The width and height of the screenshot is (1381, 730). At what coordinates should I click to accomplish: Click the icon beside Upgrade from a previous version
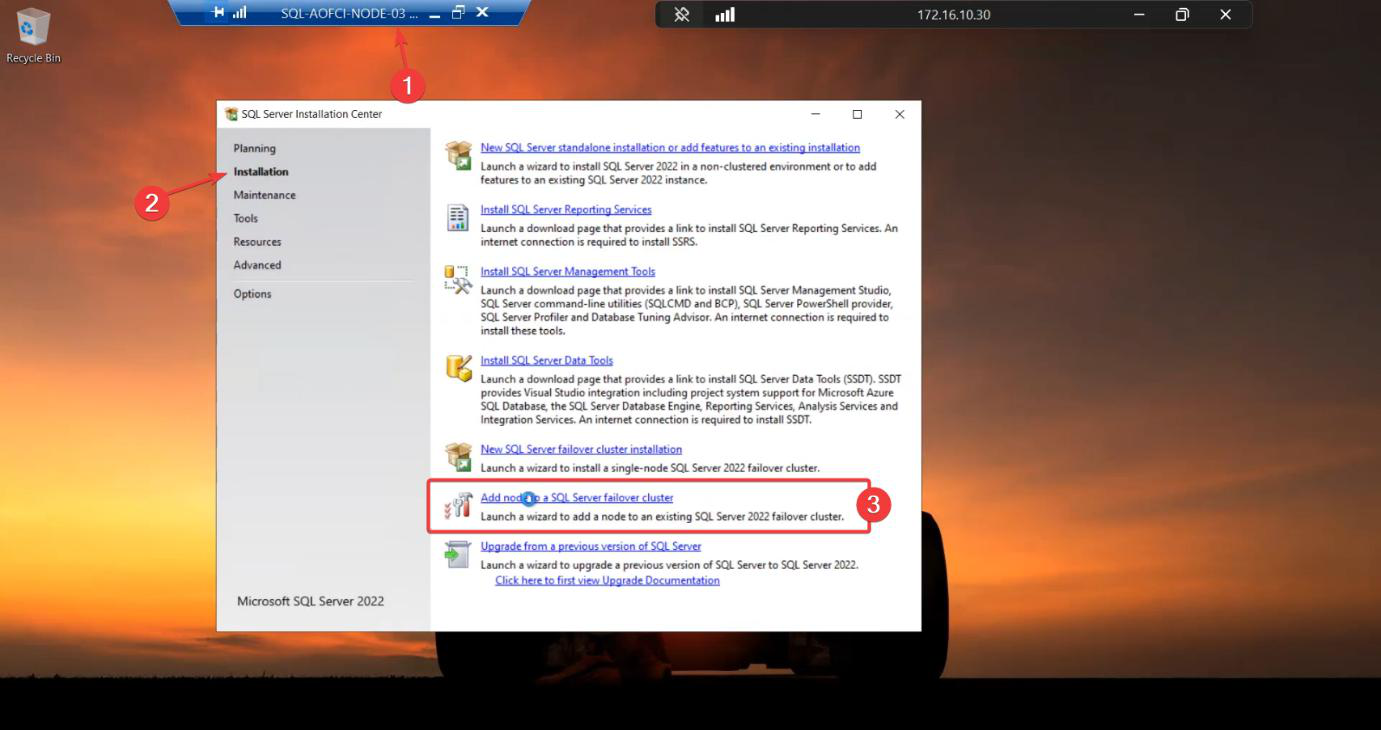click(458, 554)
